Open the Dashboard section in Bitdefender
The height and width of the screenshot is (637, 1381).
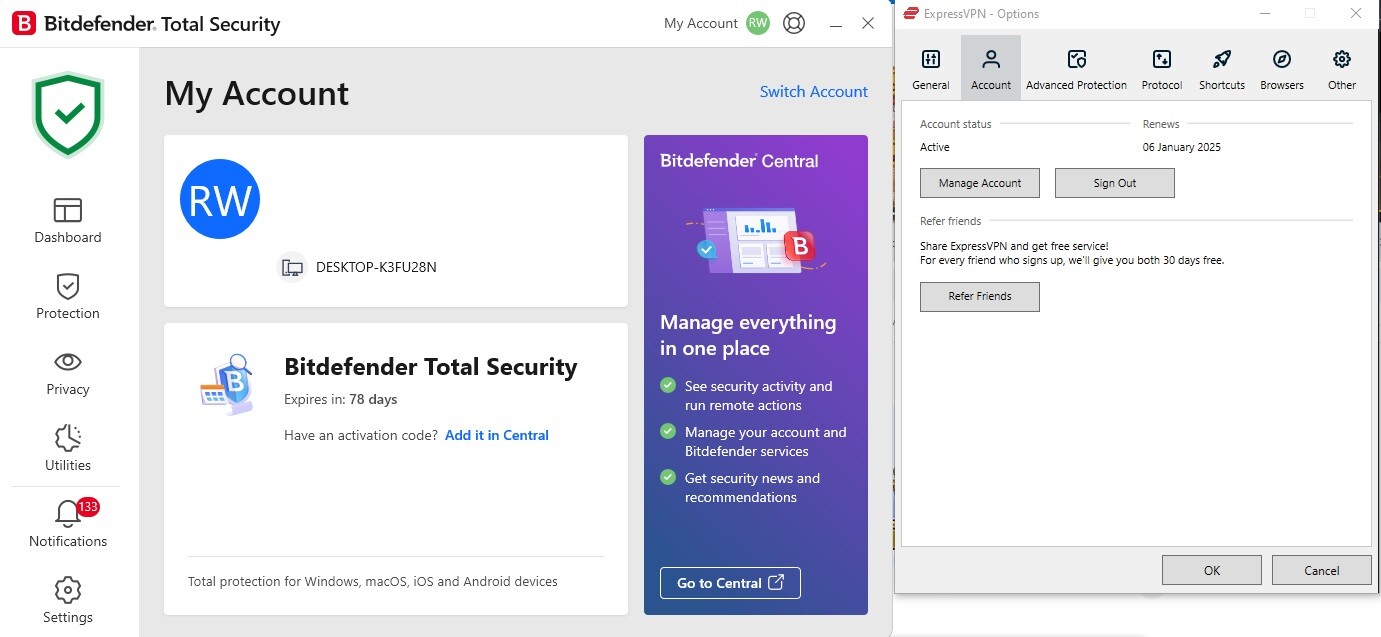pyautogui.click(x=68, y=221)
